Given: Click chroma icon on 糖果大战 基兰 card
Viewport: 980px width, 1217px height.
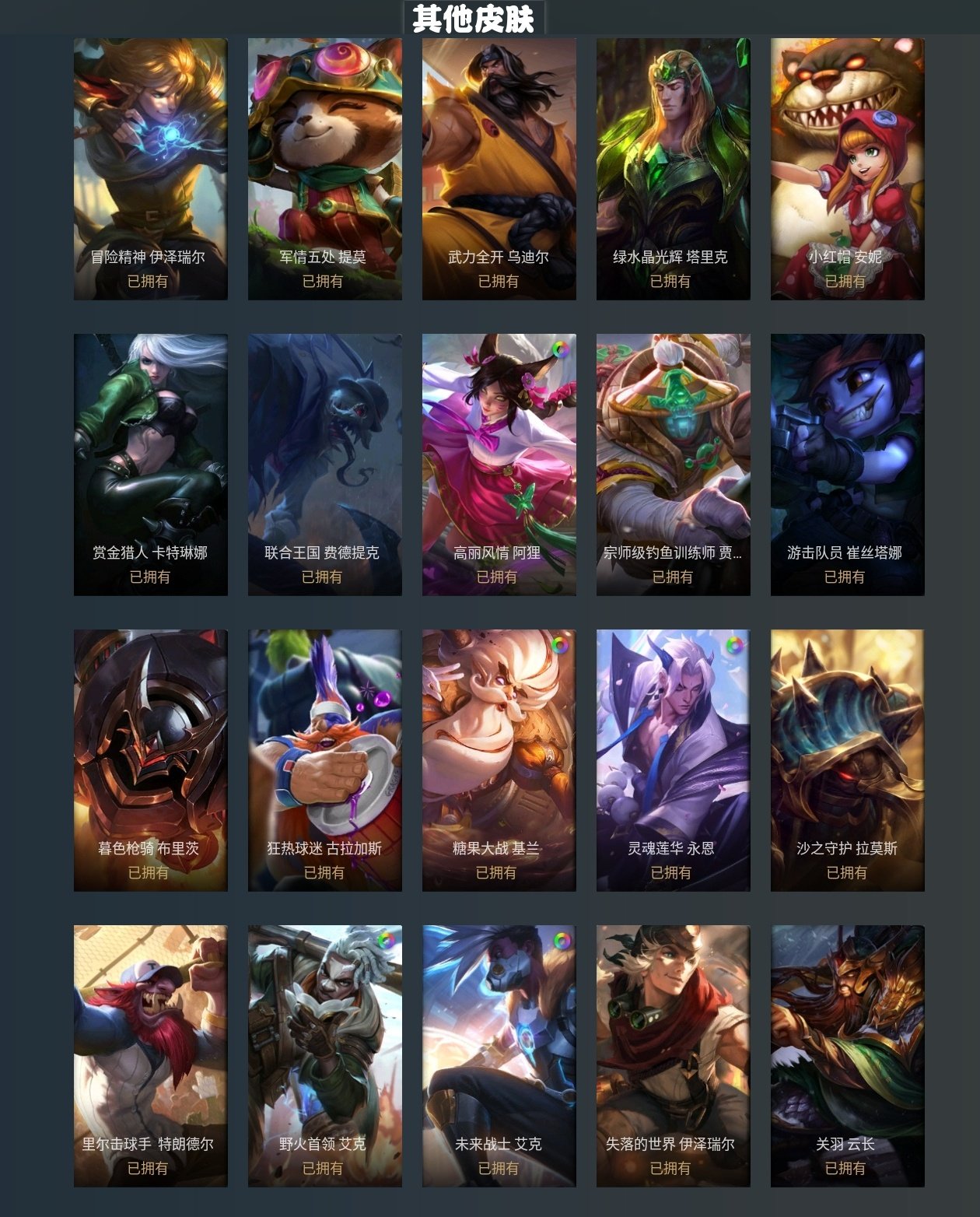Looking at the screenshot, I should (x=560, y=645).
